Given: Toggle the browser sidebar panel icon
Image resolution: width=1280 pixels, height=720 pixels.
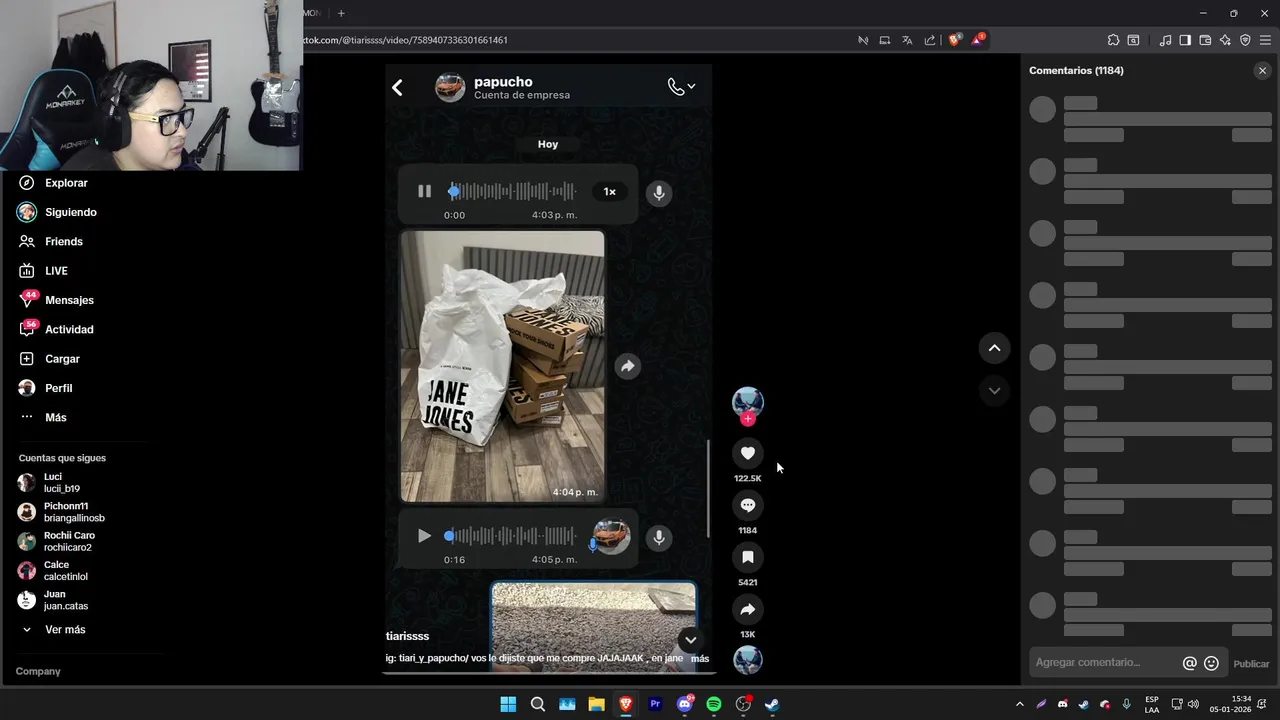Looking at the screenshot, I should click(x=1185, y=40).
